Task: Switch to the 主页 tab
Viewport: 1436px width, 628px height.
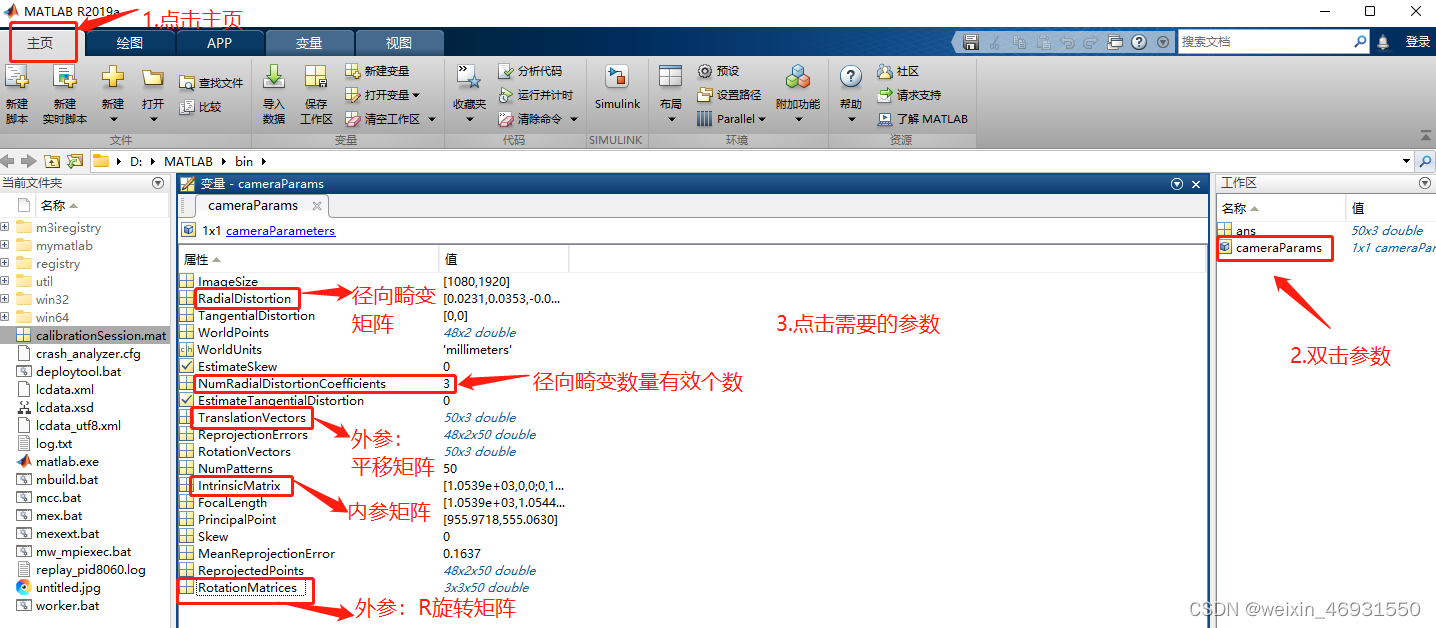Action: tap(40, 43)
